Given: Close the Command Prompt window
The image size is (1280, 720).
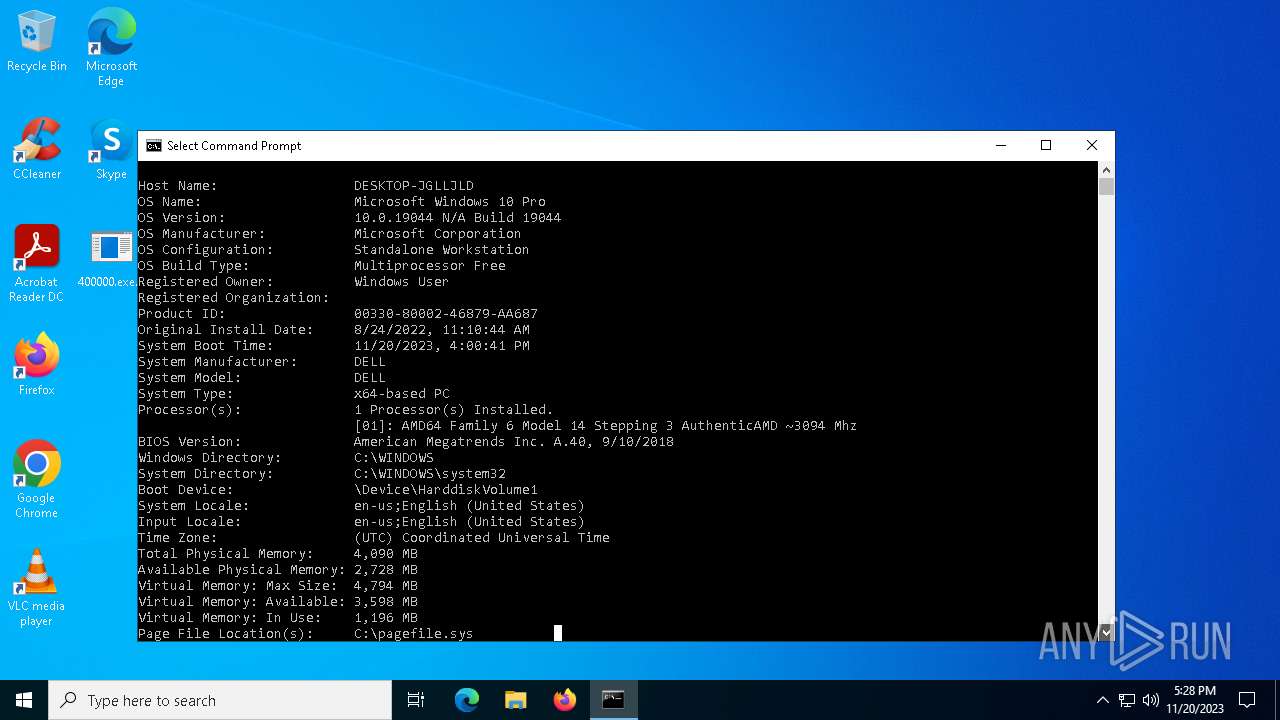Looking at the screenshot, I should tap(1092, 146).
